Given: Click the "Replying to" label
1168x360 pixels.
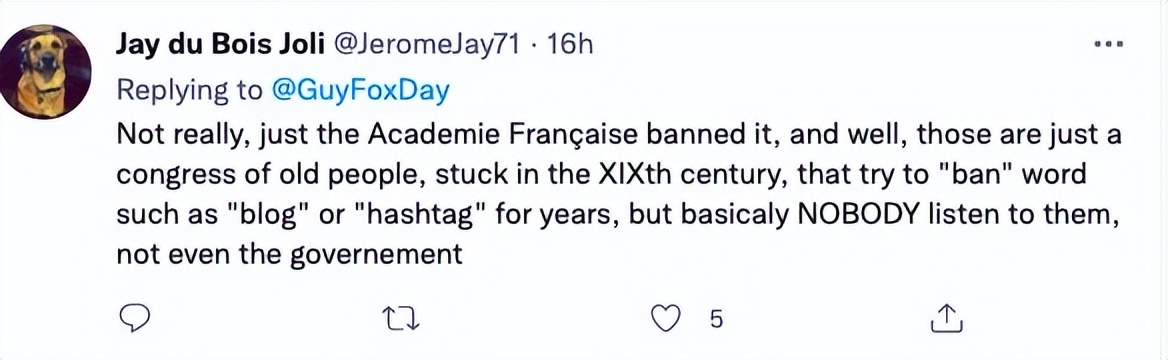Looking at the screenshot, I should tap(190, 91).
